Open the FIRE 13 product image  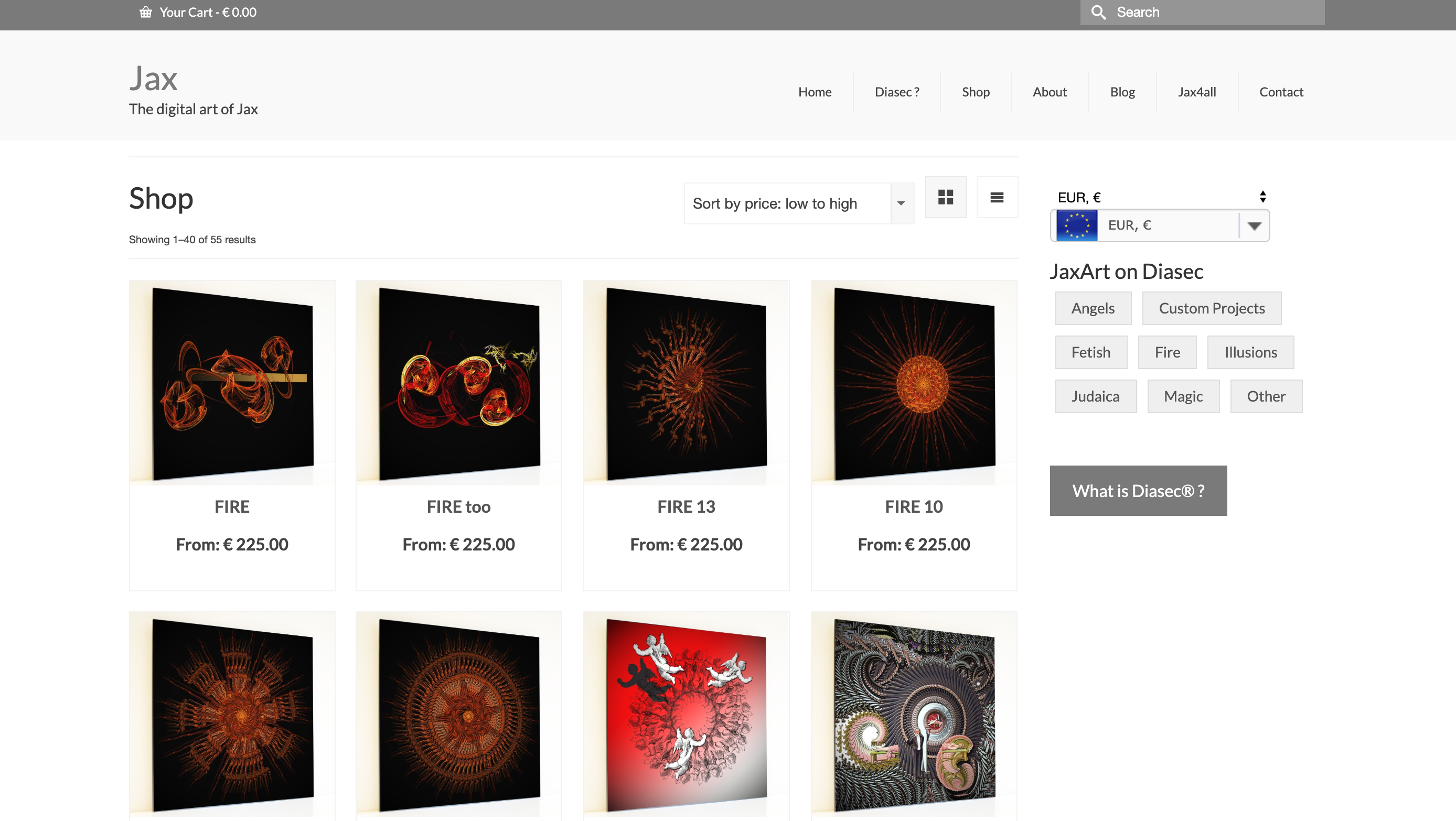pos(686,383)
